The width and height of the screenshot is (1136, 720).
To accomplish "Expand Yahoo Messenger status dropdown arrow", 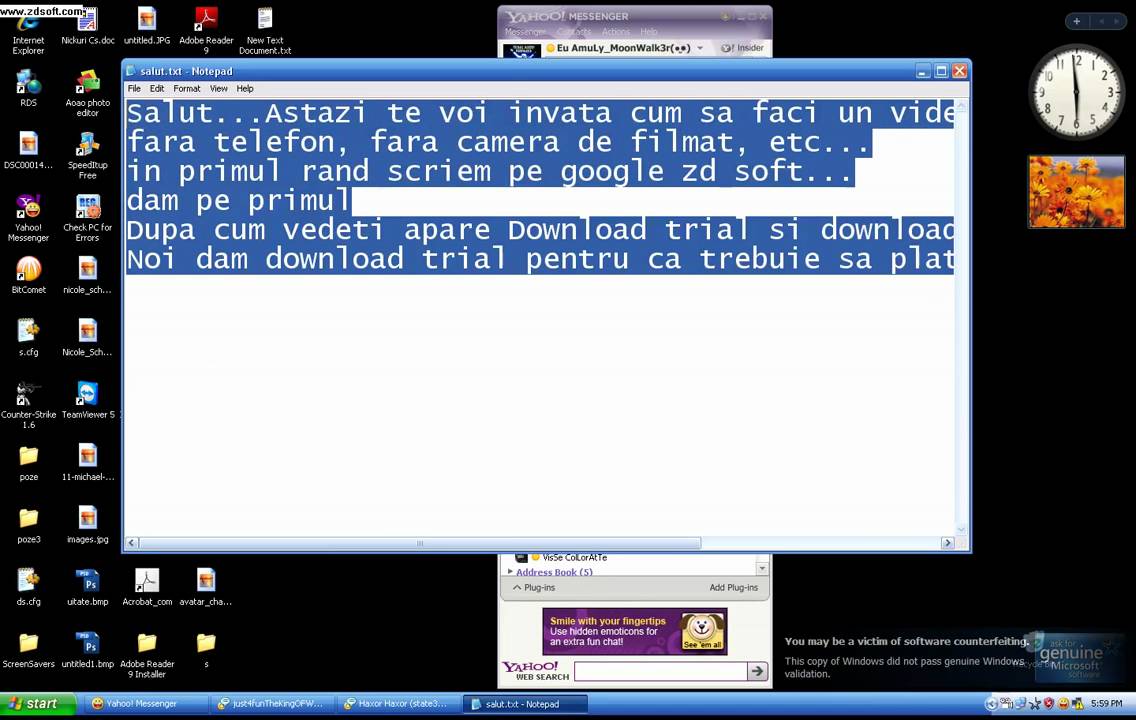I will [700, 48].
